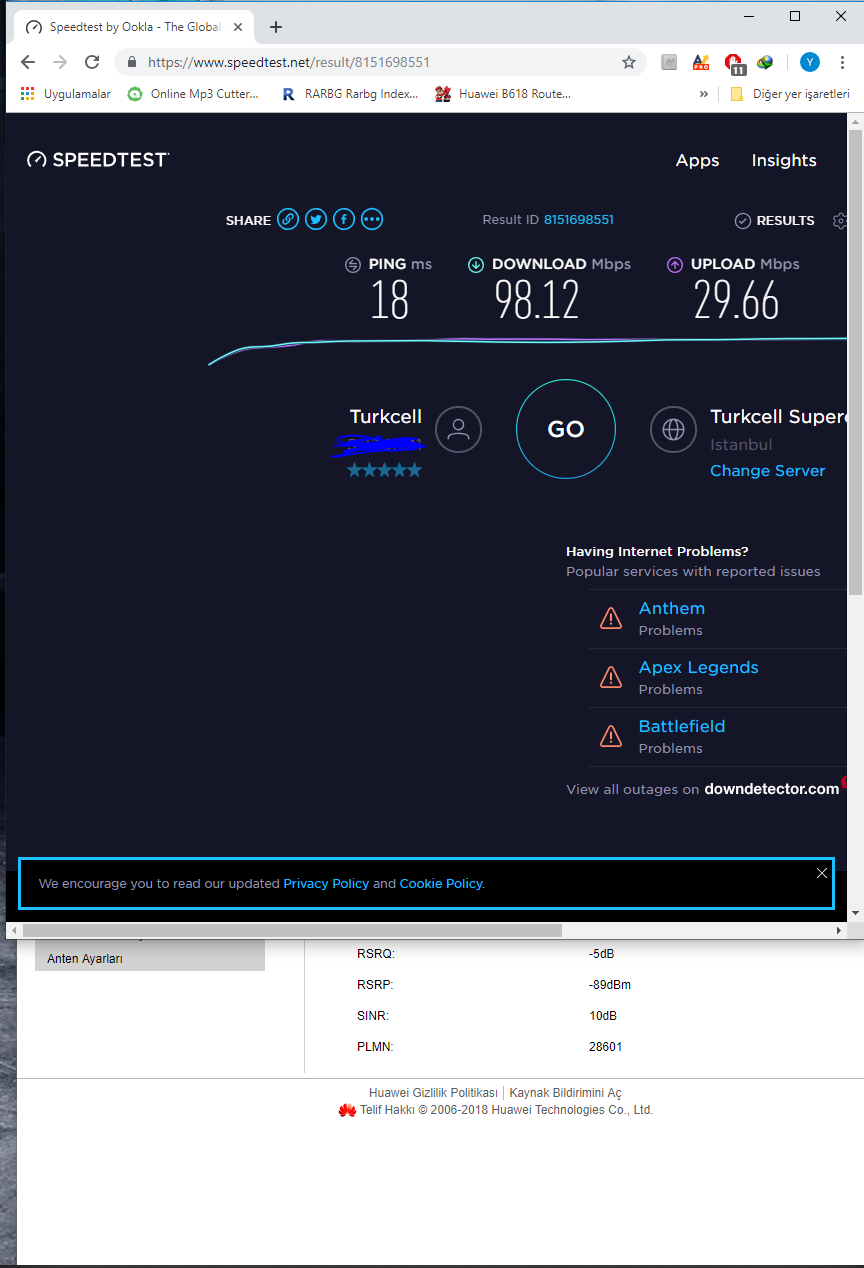This screenshot has height=1268, width=864.
Task: Click the vertical scrollbar down arrow
Action: 855,913
